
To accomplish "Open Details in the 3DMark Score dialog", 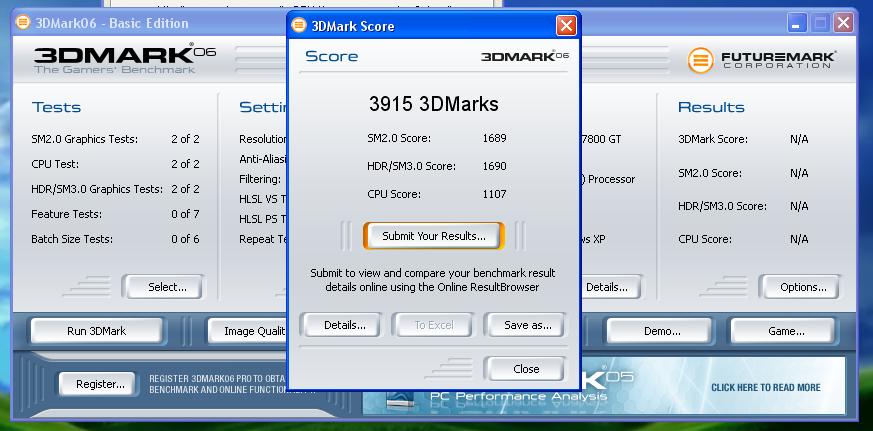I will [x=341, y=325].
